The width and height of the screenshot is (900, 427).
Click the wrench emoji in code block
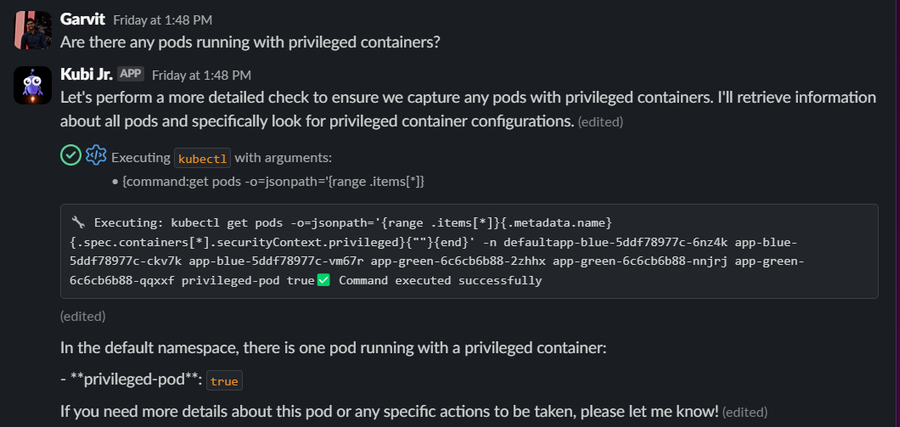(79, 221)
